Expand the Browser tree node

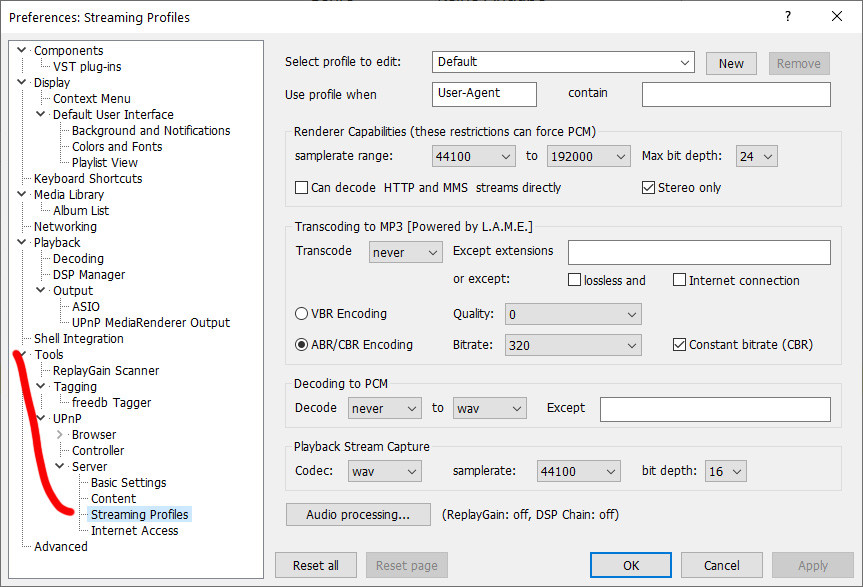click(x=60, y=435)
